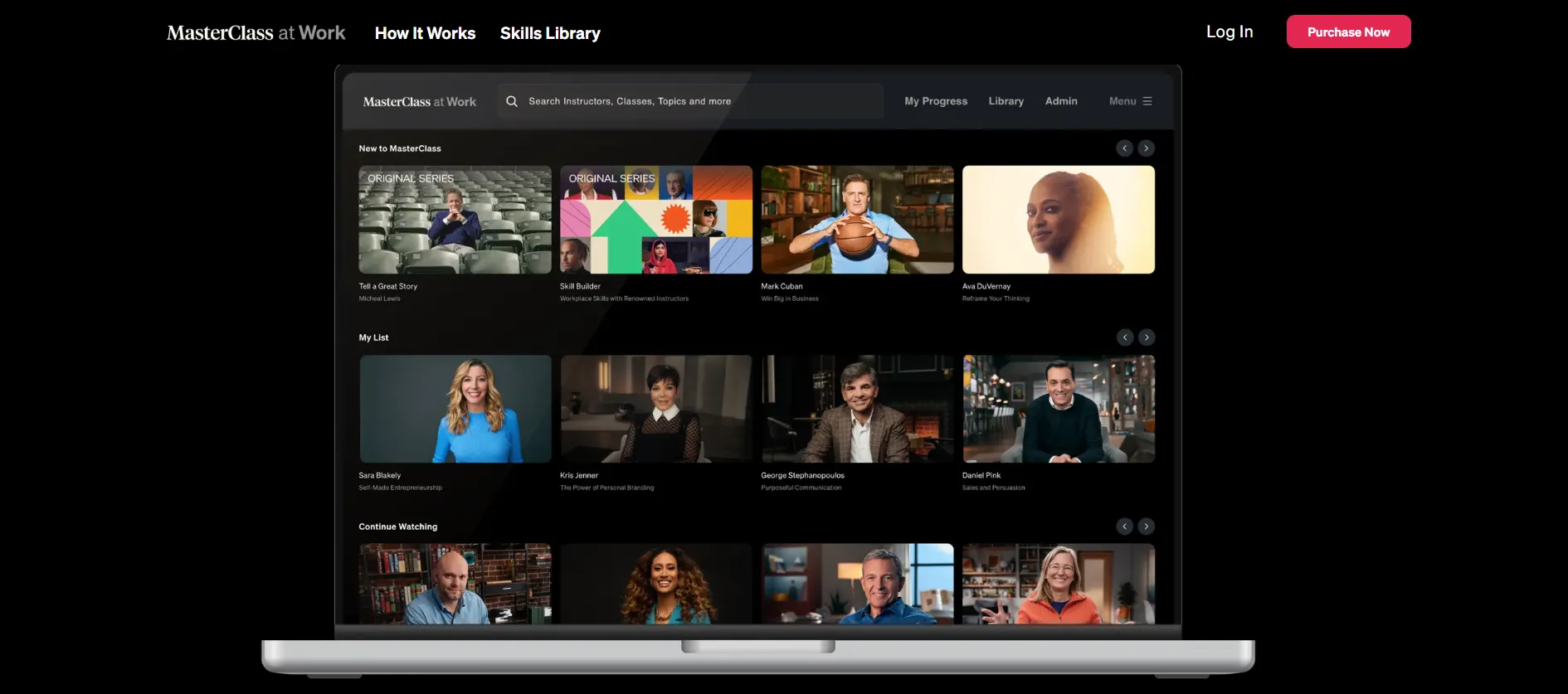The image size is (1568, 694).
Task: Click the Purchase Now button
Action: point(1348,32)
